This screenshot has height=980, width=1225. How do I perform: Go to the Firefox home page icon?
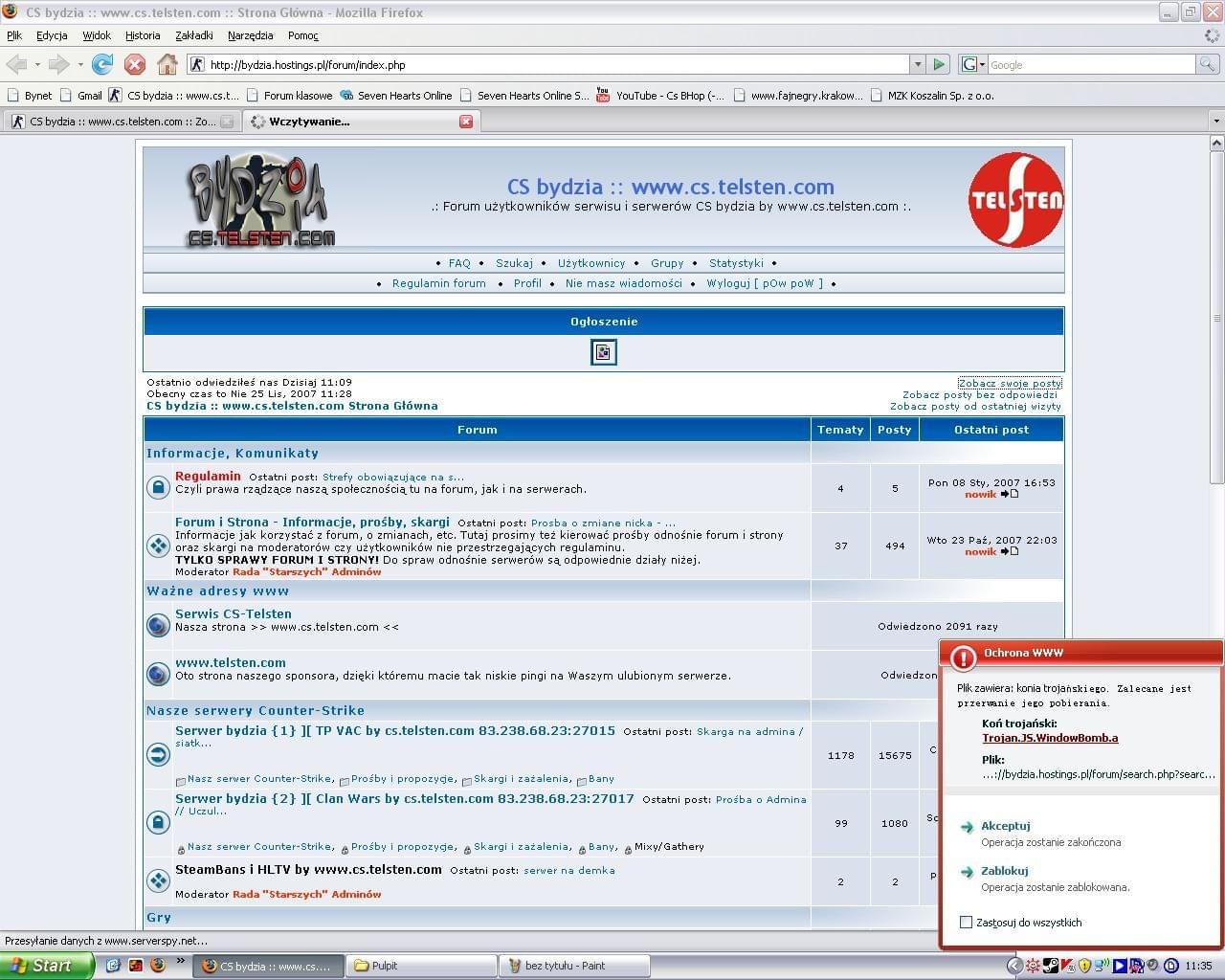167,64
